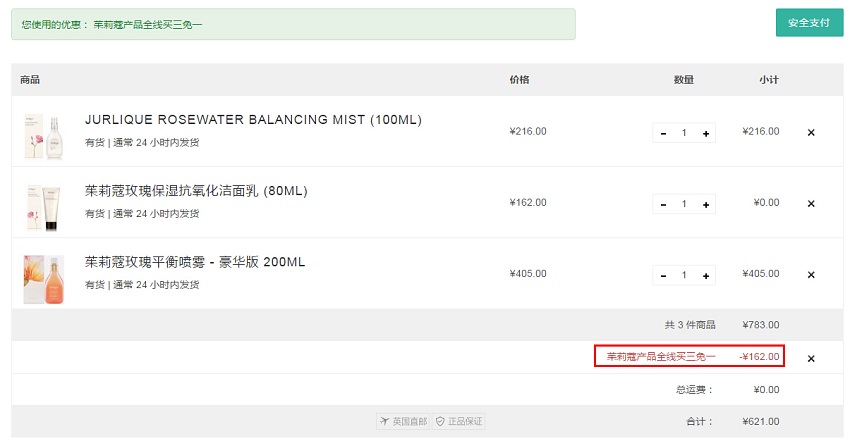Decrease Rosewater Balancing Mist quantity with minus
850x441 pixels.
663,133
